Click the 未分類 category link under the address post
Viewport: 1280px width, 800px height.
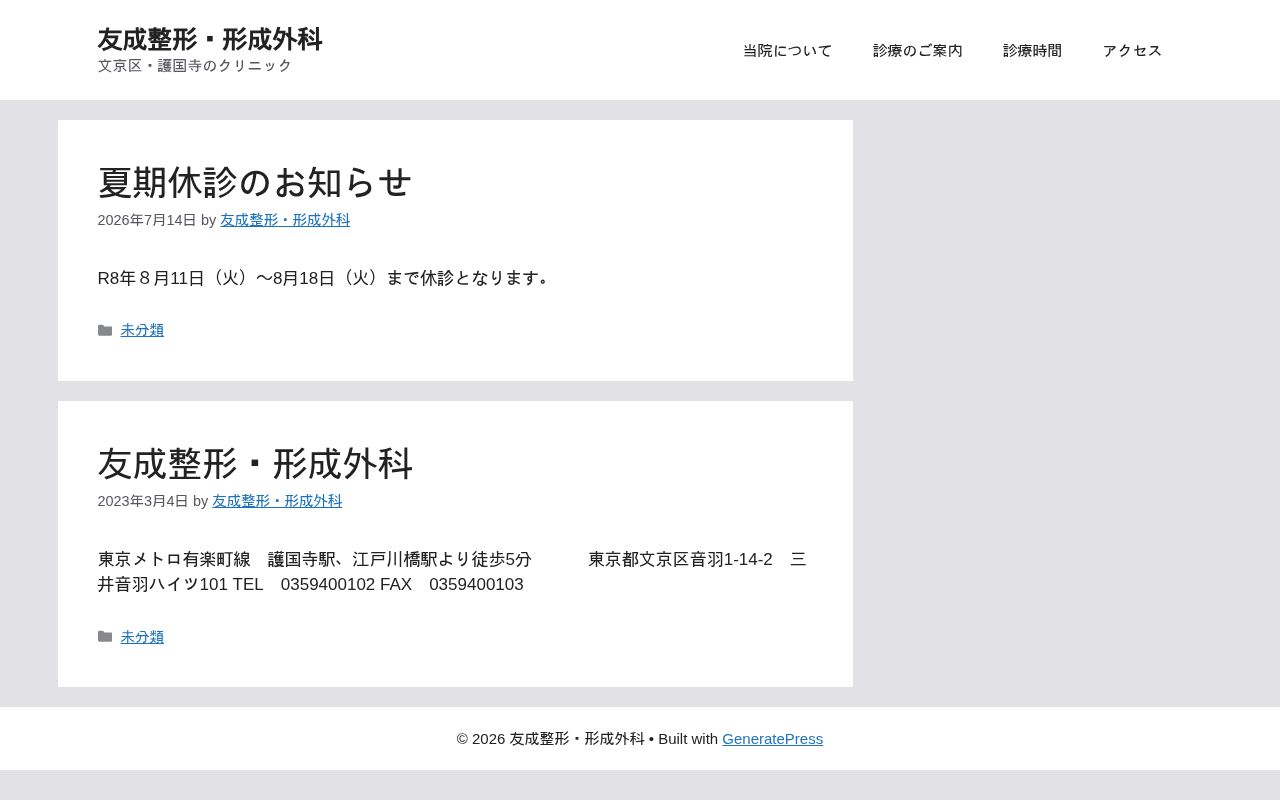coord(142,637)
